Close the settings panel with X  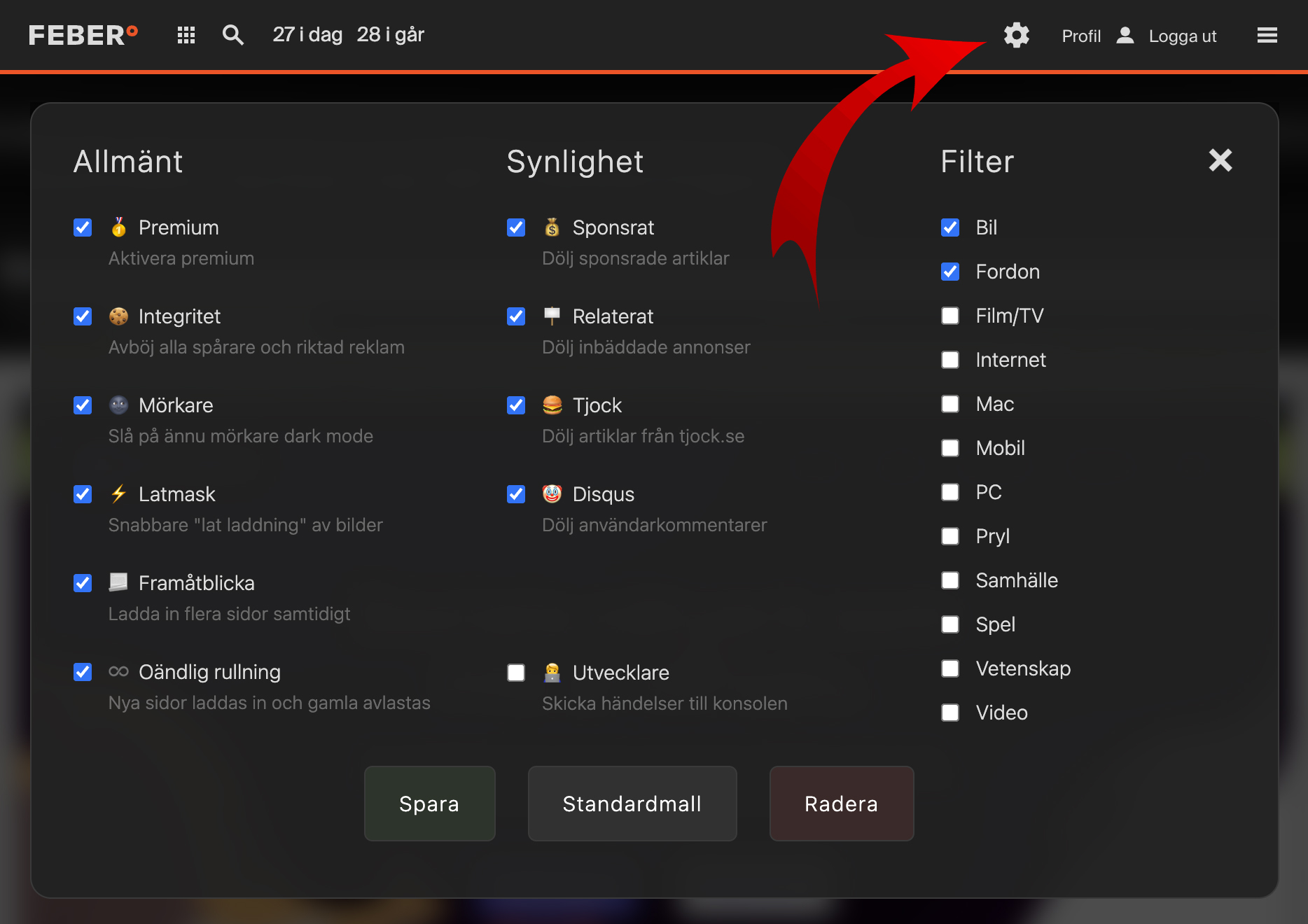point(1220,160)
